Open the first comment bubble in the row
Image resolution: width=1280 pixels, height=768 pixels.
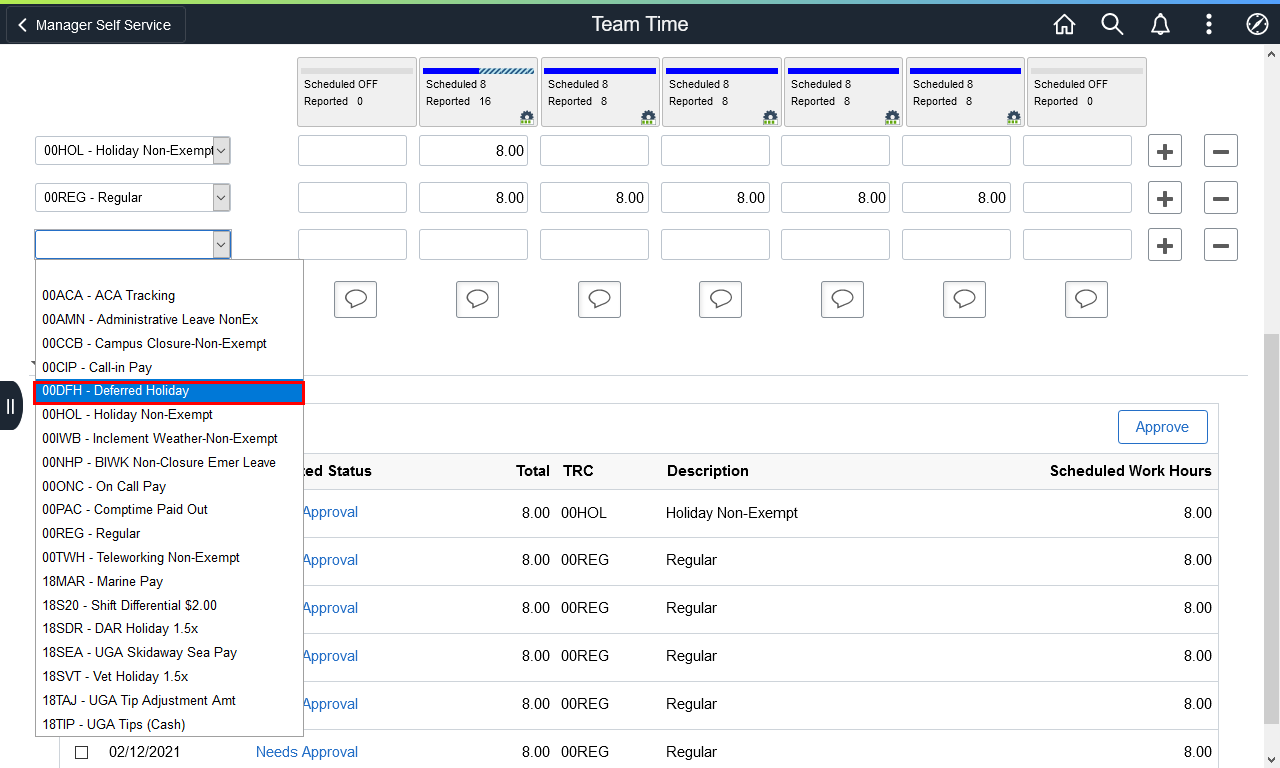[355, 299]
